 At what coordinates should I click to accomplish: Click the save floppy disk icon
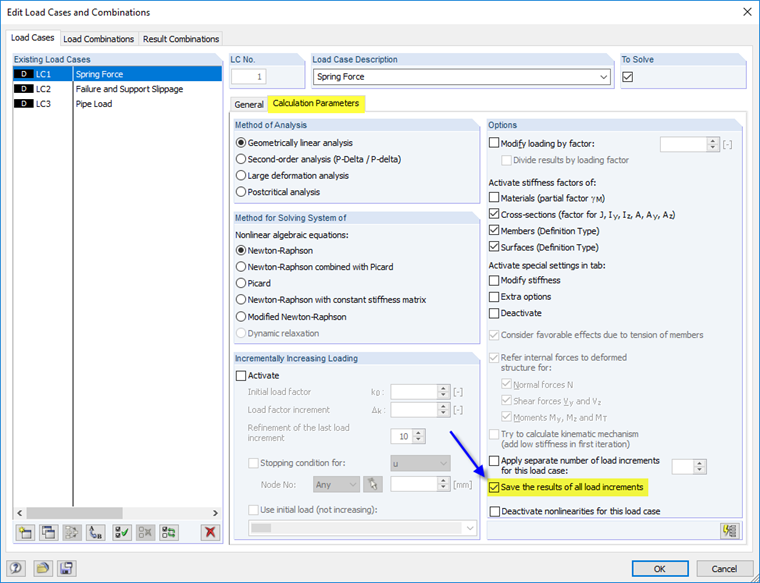coord(66,568)
